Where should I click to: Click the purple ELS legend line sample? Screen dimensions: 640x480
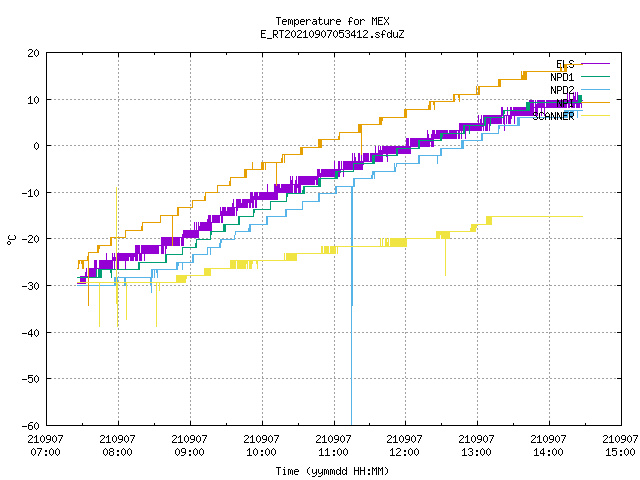click(x=595, y=64)
